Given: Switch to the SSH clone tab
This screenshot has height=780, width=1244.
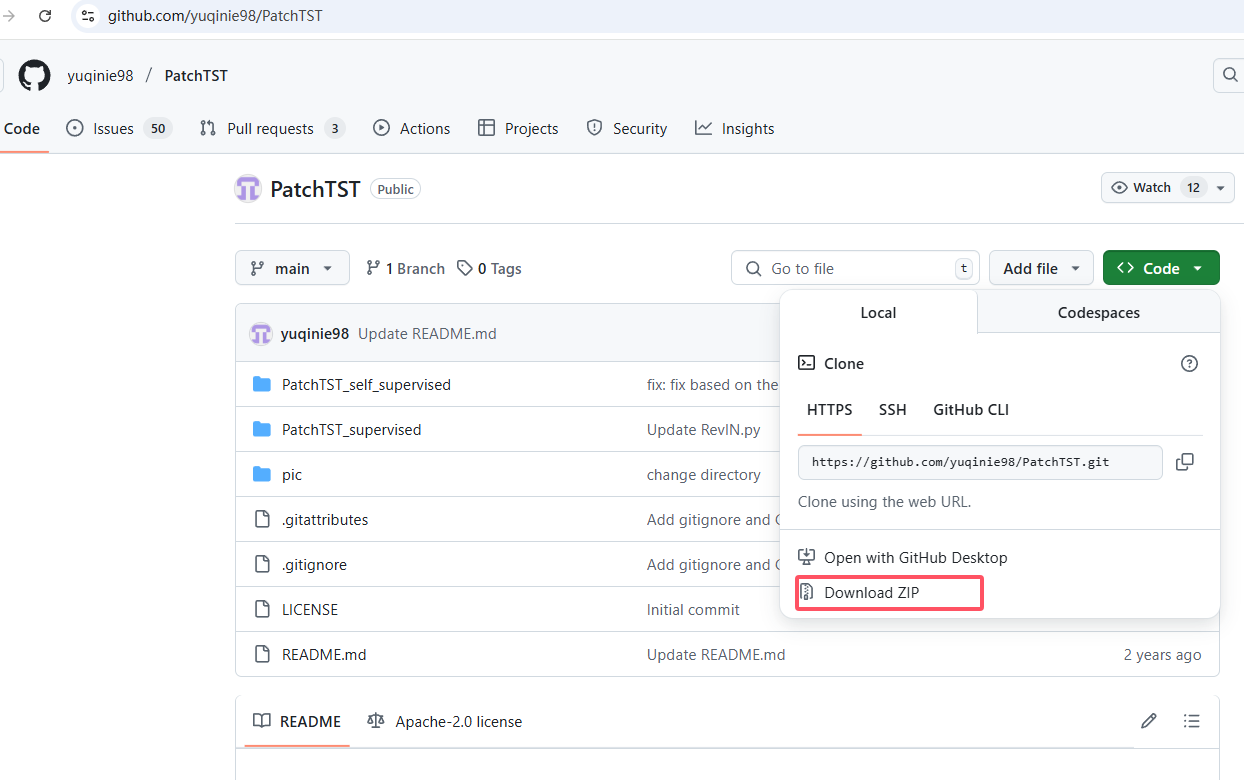Looking at the screenshot, I should [892, 409].
